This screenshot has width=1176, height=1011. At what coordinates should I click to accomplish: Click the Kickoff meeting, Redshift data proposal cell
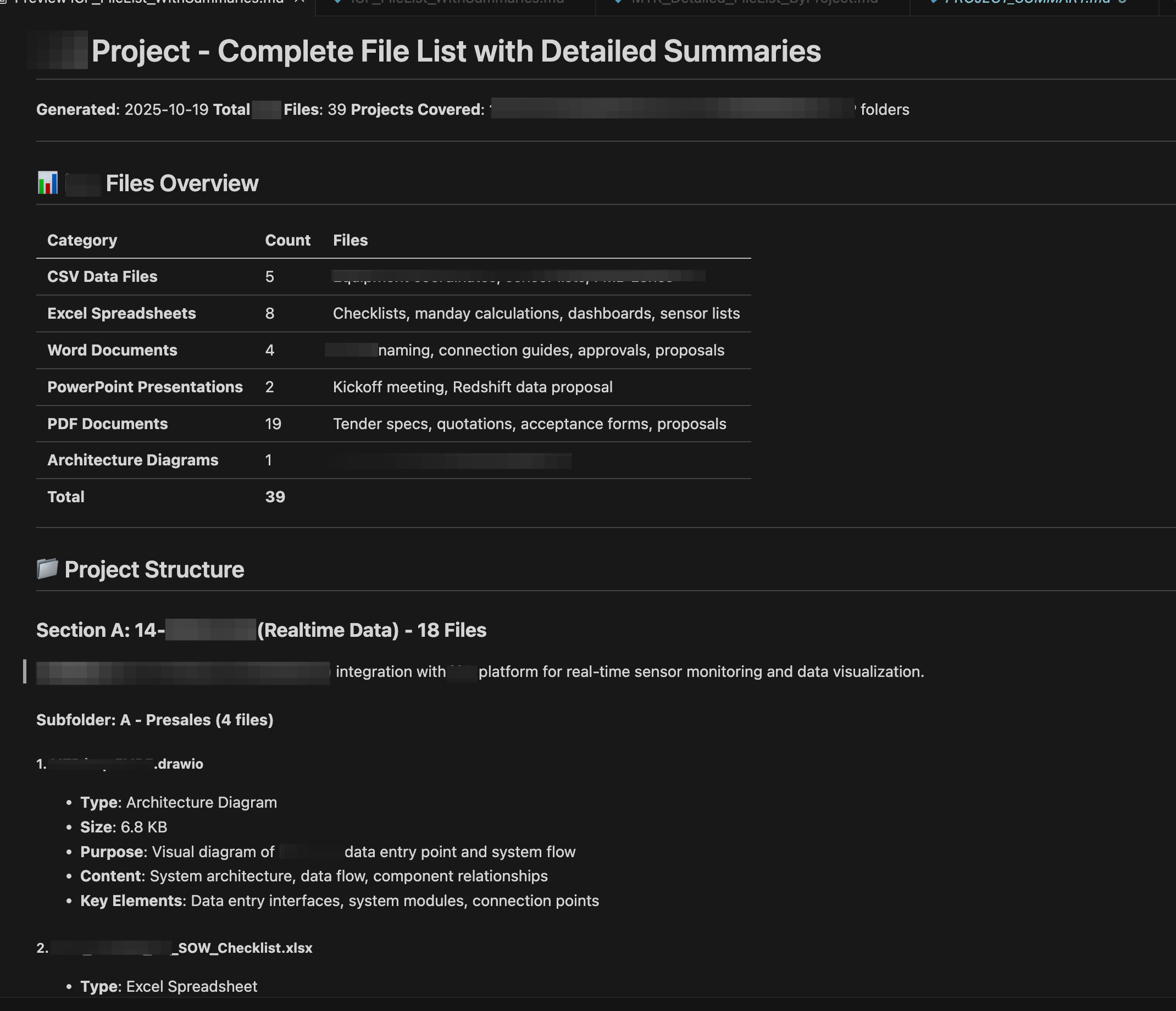pos(472,387)
